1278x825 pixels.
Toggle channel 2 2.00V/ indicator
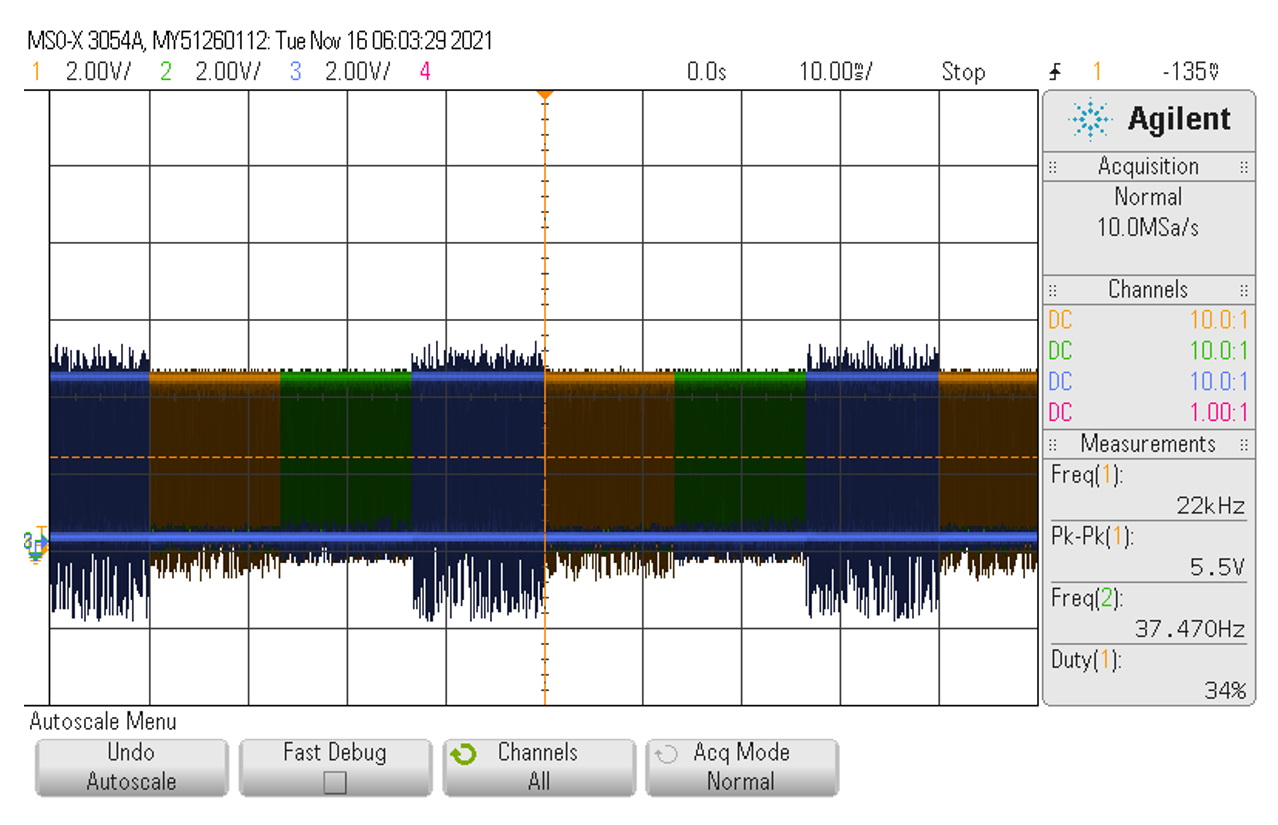pos(210,72)
